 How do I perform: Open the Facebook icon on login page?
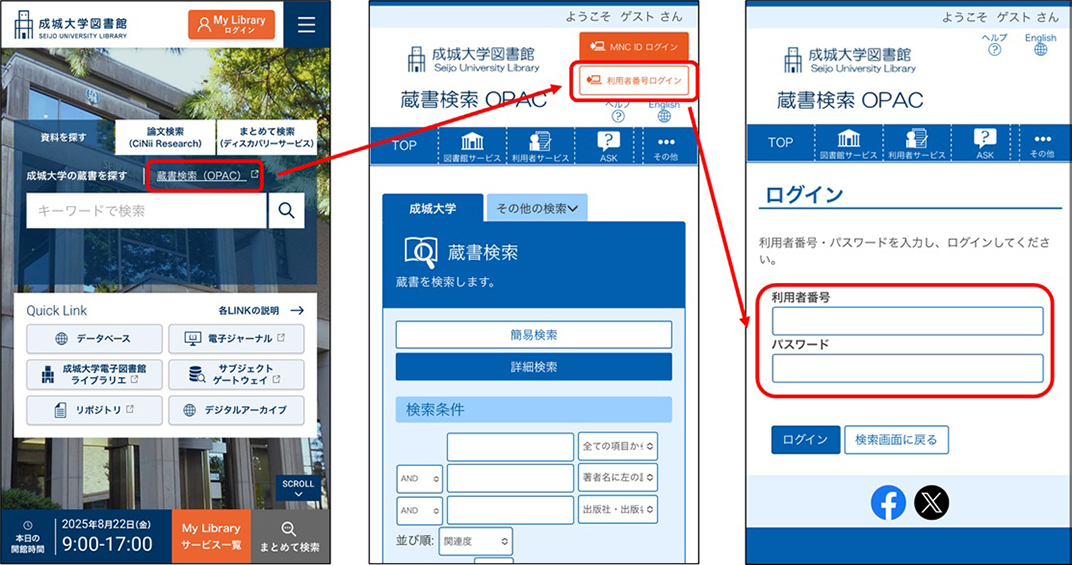(x=888, y=503)
